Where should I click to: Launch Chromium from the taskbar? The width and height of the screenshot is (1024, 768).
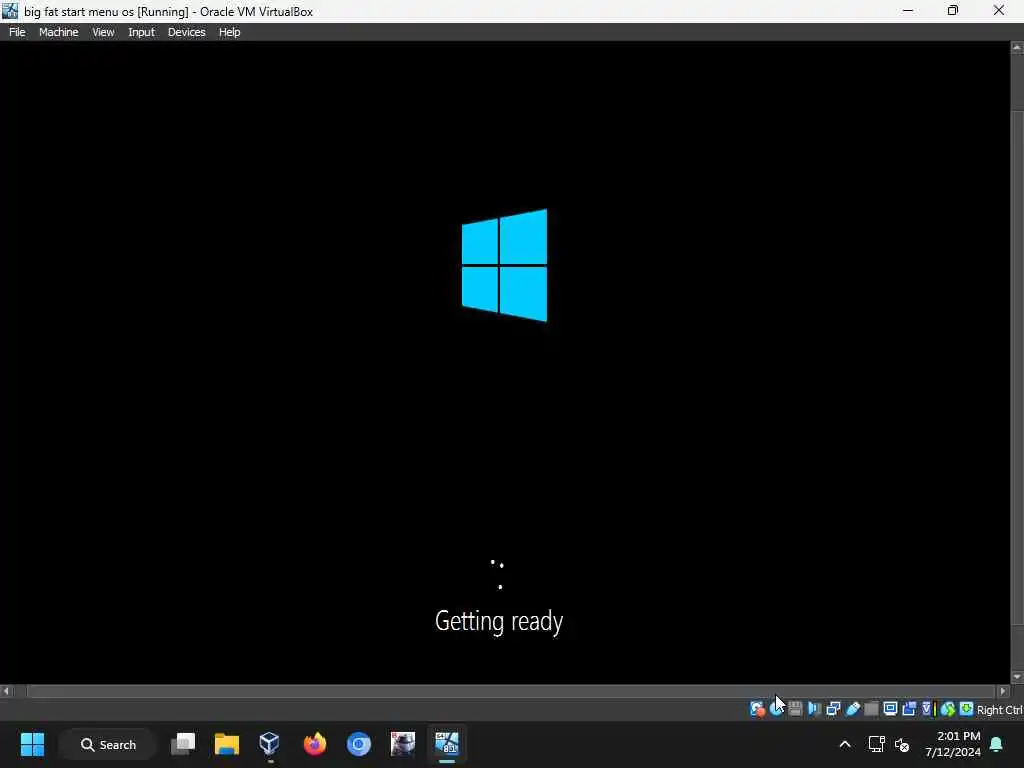point(359,744)
